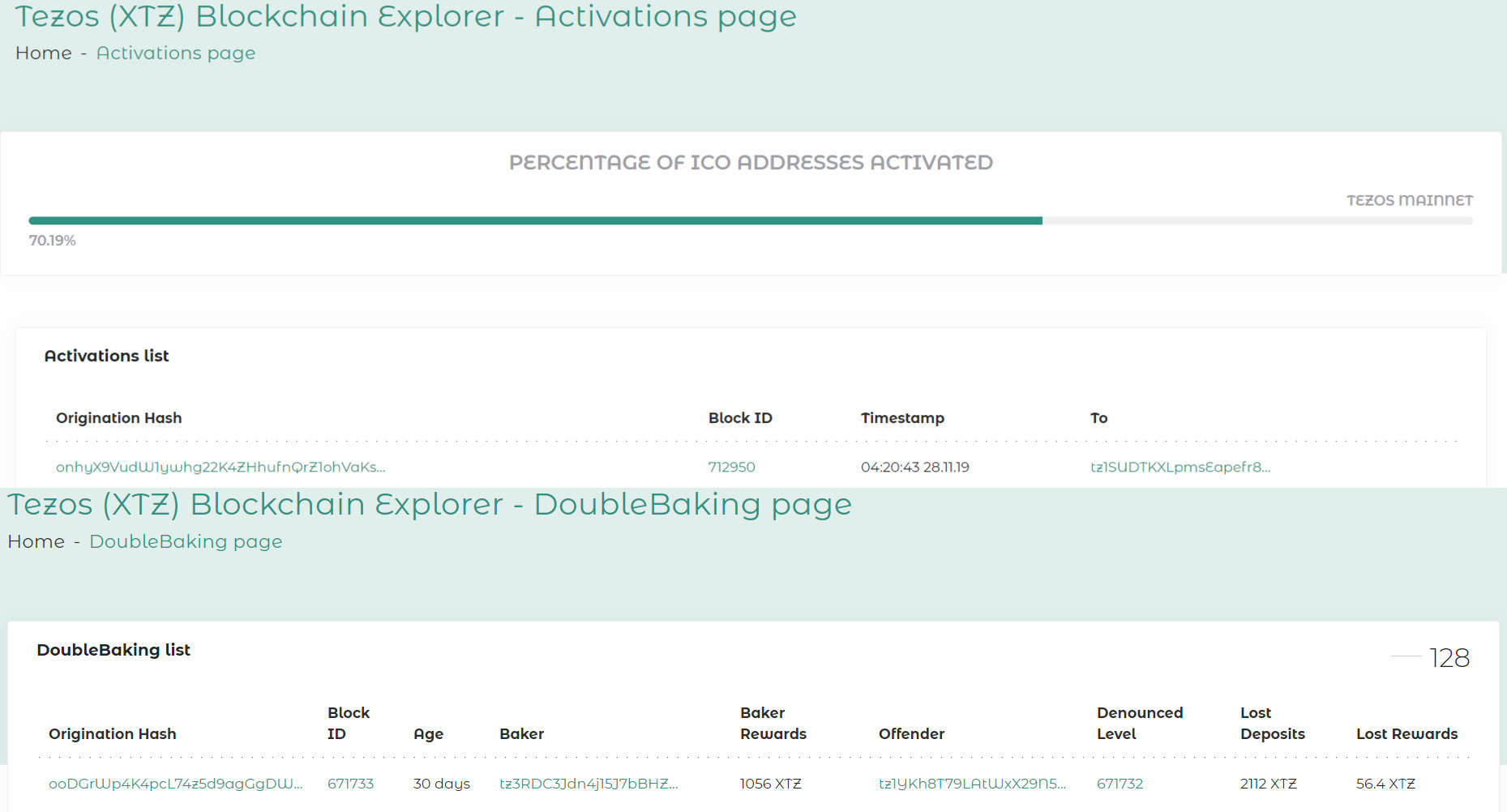1507x812 pixels.
Task: Click the Timestamp column header
Action: click(902, 418)
